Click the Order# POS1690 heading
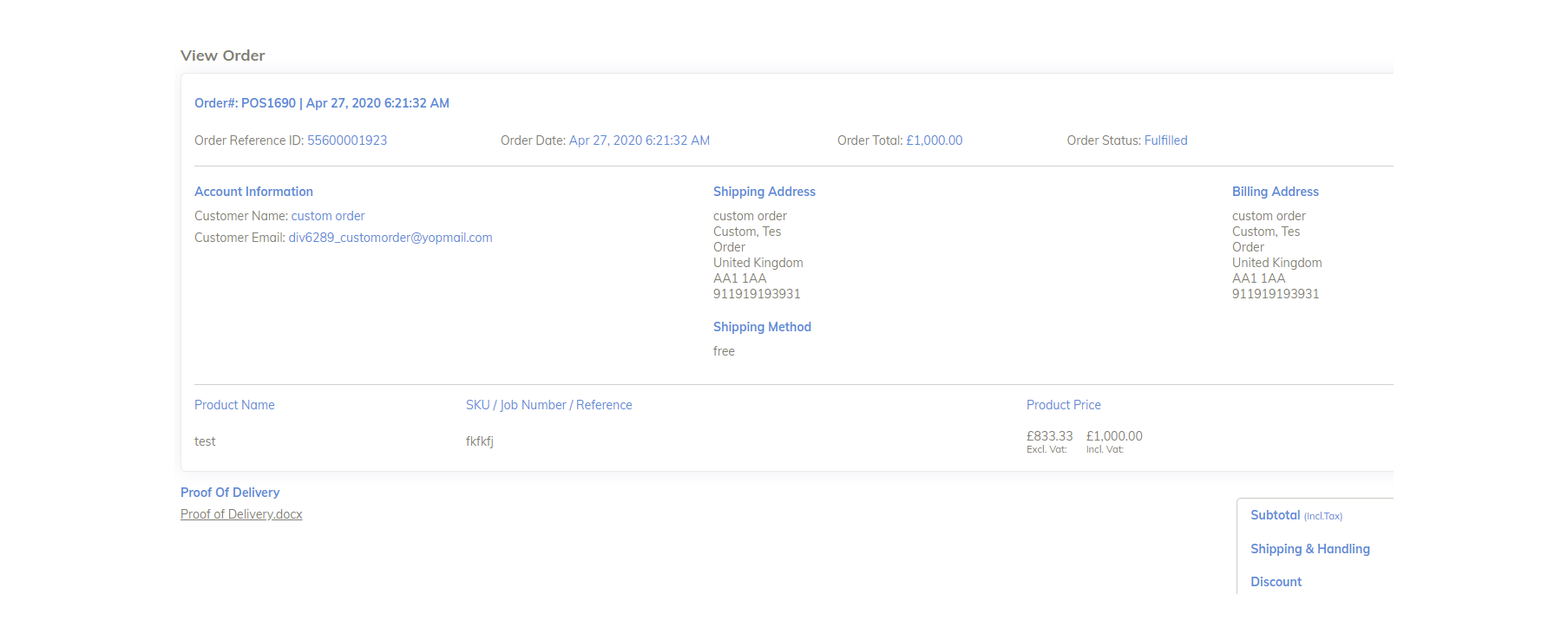 321,103
